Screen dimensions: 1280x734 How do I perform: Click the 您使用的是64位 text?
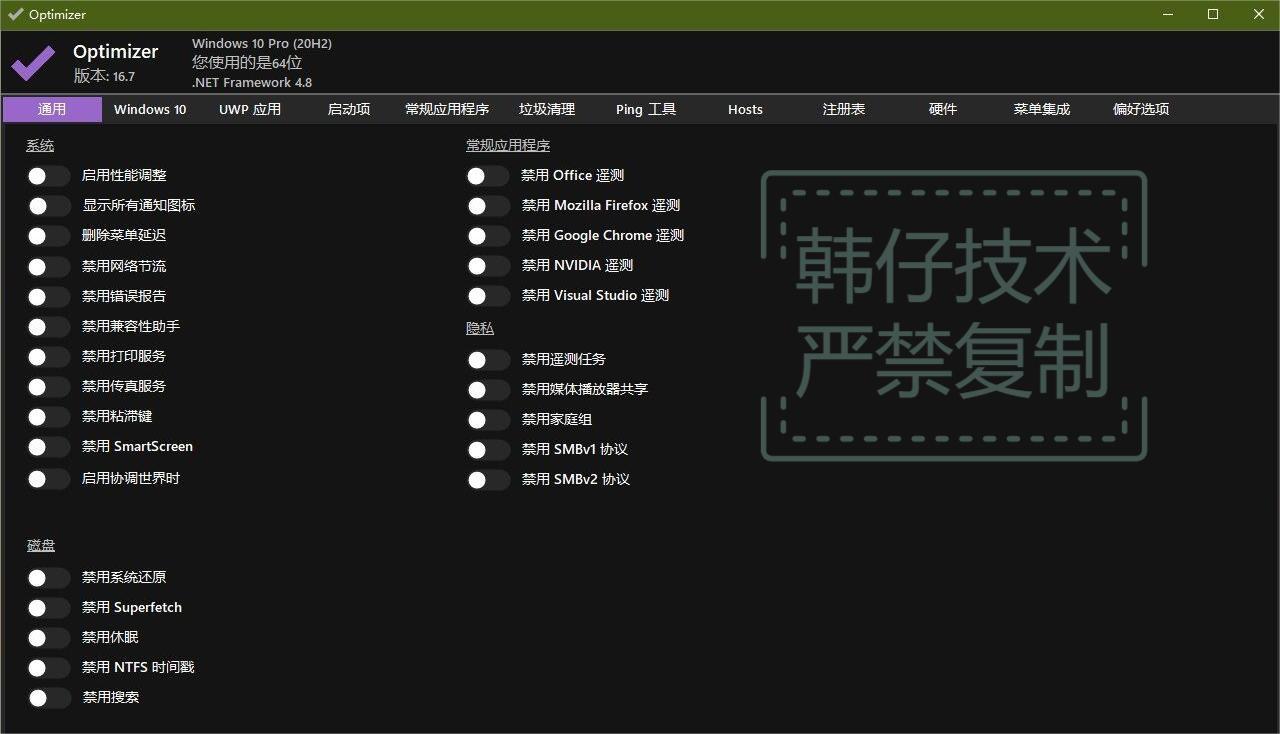pos(247,63)
